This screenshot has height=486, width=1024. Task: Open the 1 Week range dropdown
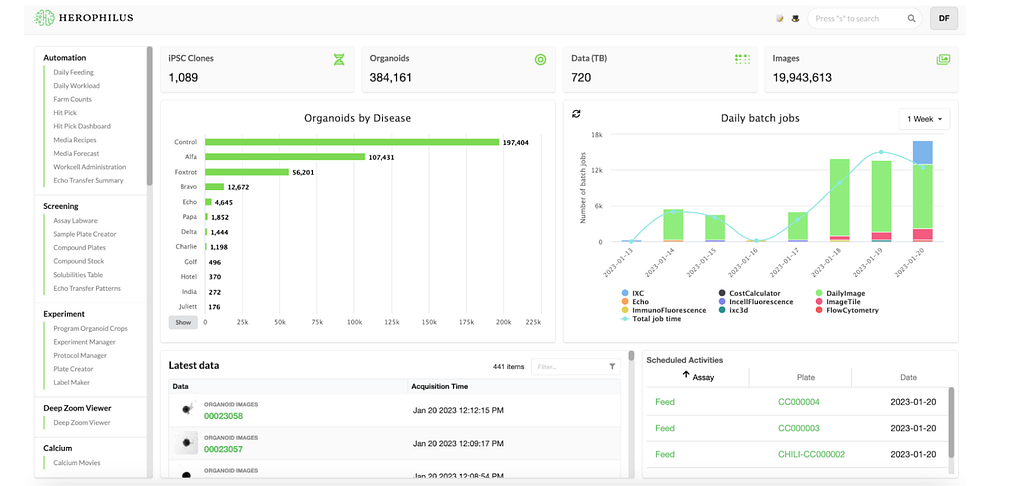[x=924, y=119]
